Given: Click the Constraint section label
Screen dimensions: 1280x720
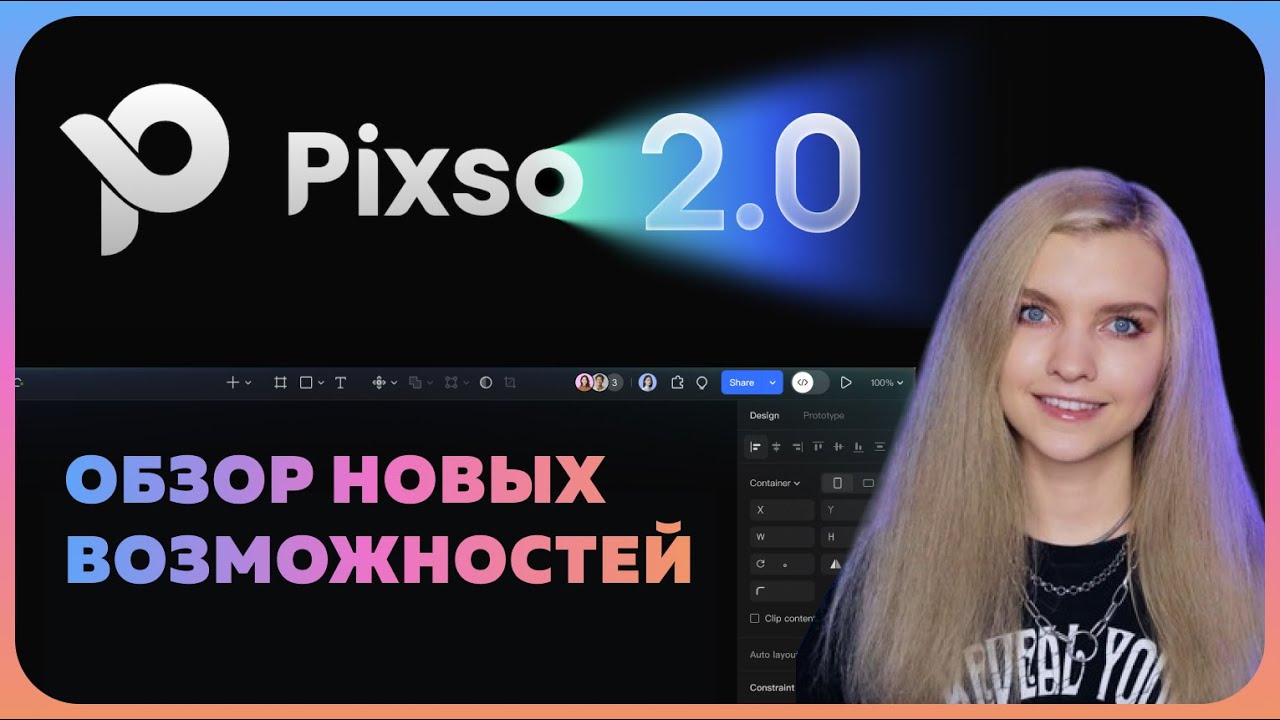Looking at the screenshot, I should (x=772, y=688).
